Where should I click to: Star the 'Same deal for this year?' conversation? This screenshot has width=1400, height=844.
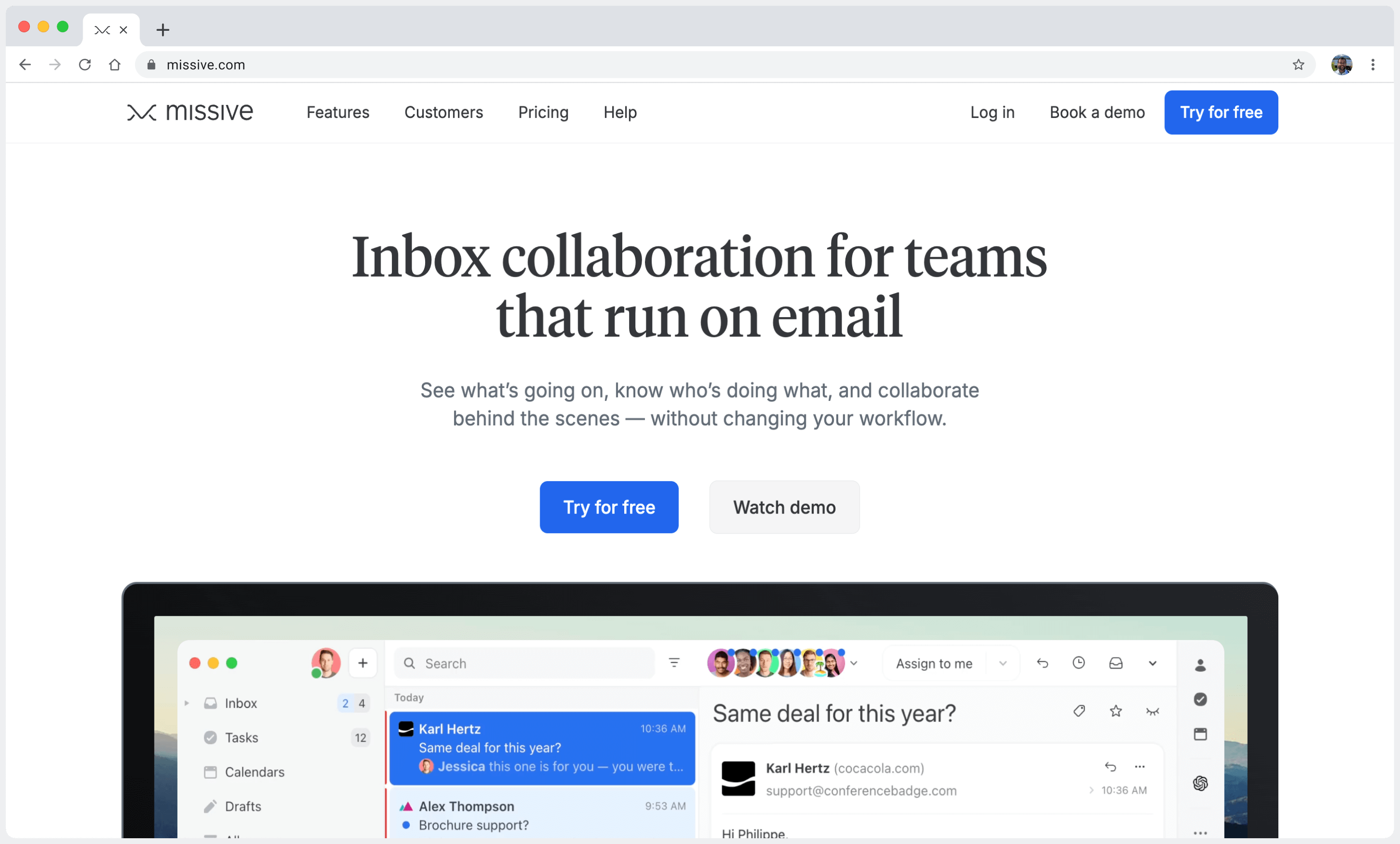[x=1116, y=710]
